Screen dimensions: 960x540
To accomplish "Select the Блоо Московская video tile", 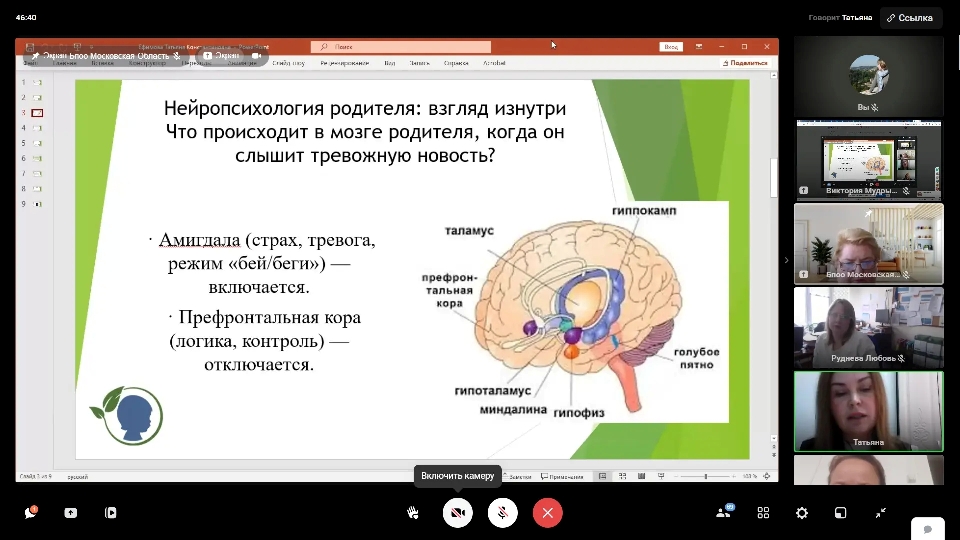I will [x=868, y=243].
